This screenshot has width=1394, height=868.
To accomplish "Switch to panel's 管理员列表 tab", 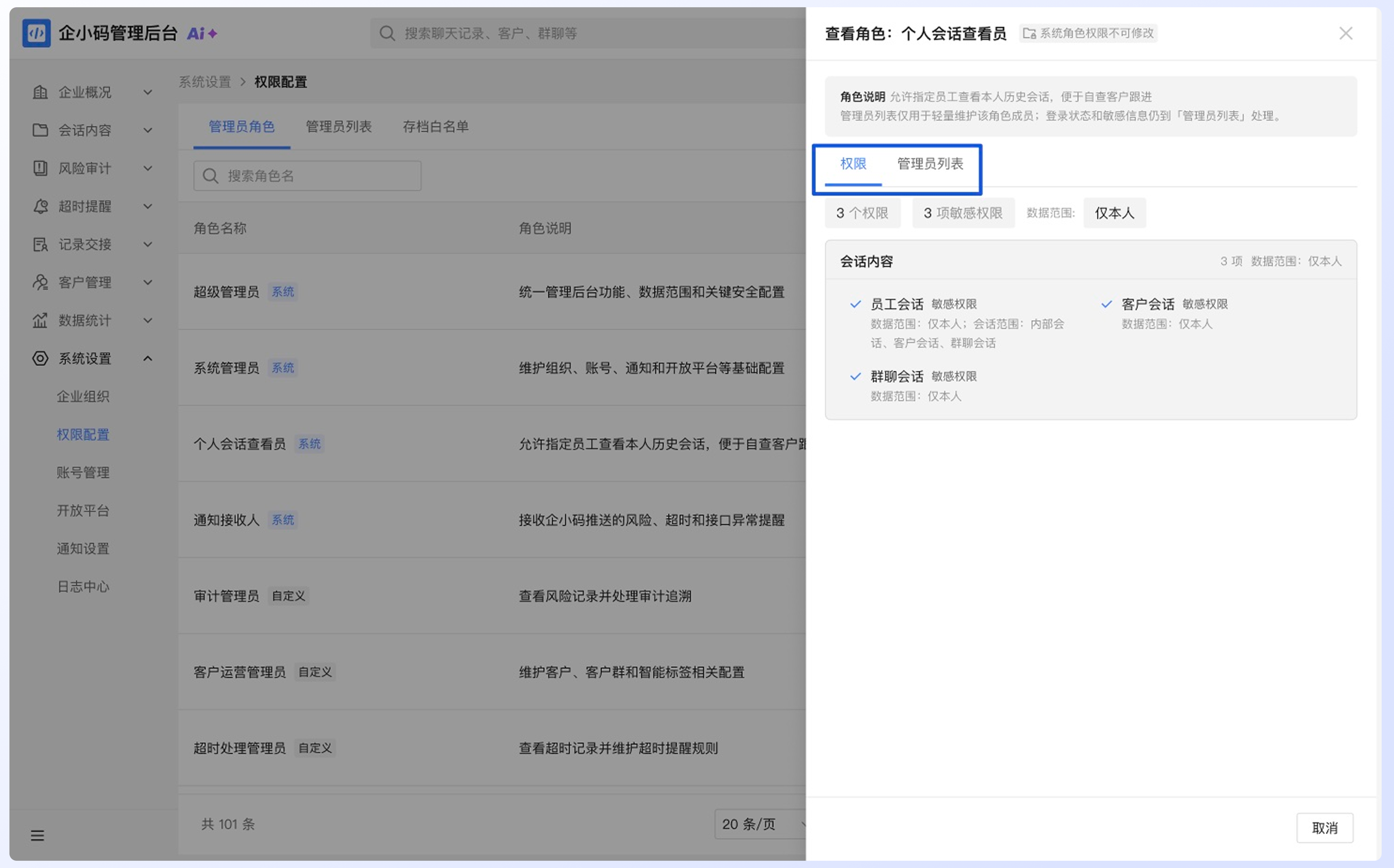I will click(930, 164).
